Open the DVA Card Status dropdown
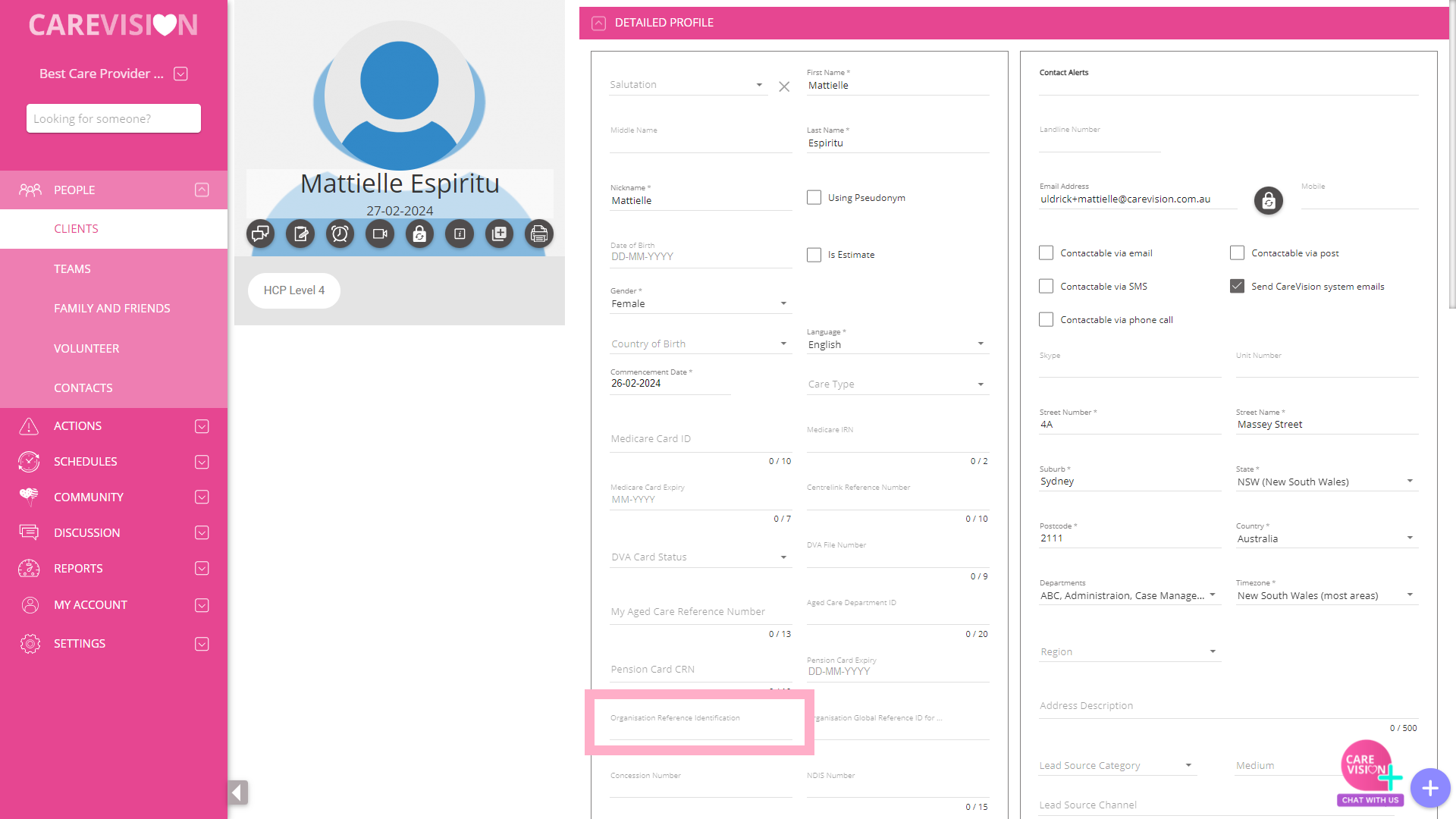The image size is (1456, 819). [x=701, y=557]
